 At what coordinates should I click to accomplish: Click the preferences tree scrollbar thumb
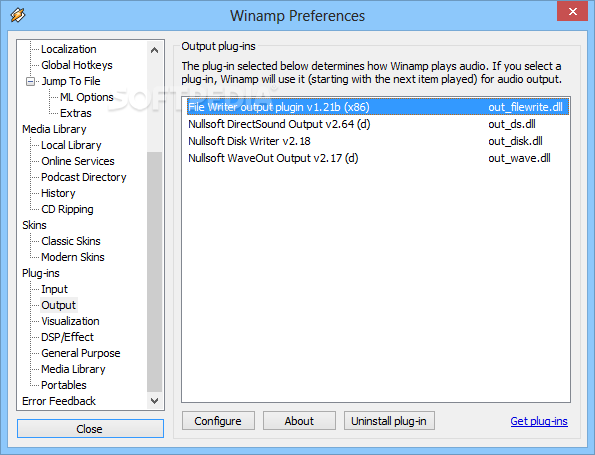(x=154, y=272)
